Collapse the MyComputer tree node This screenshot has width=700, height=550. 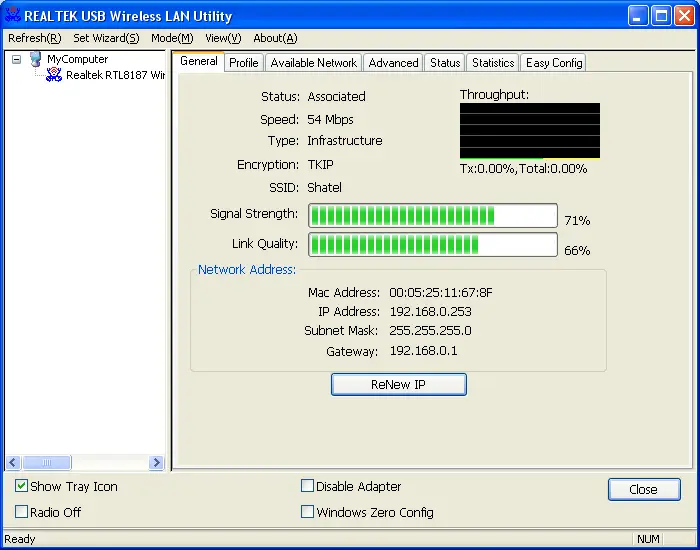click(16, 60)
